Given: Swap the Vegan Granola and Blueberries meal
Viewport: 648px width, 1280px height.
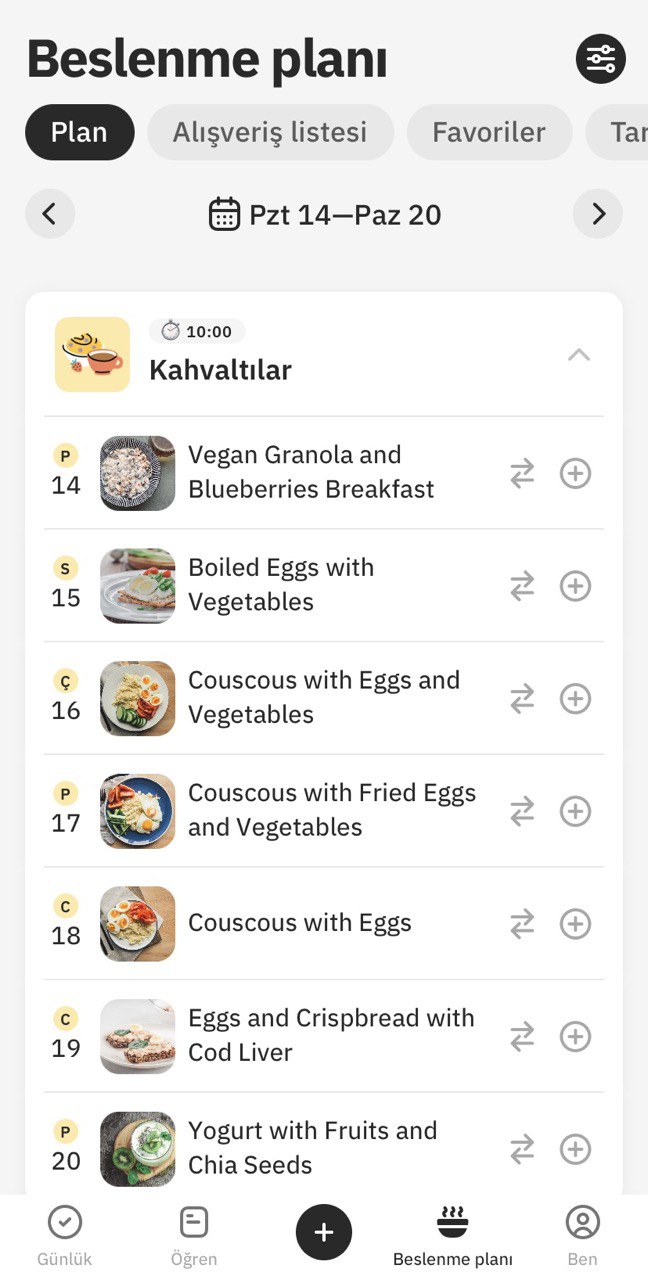Looking at the screenshot, I should (522, 474).
